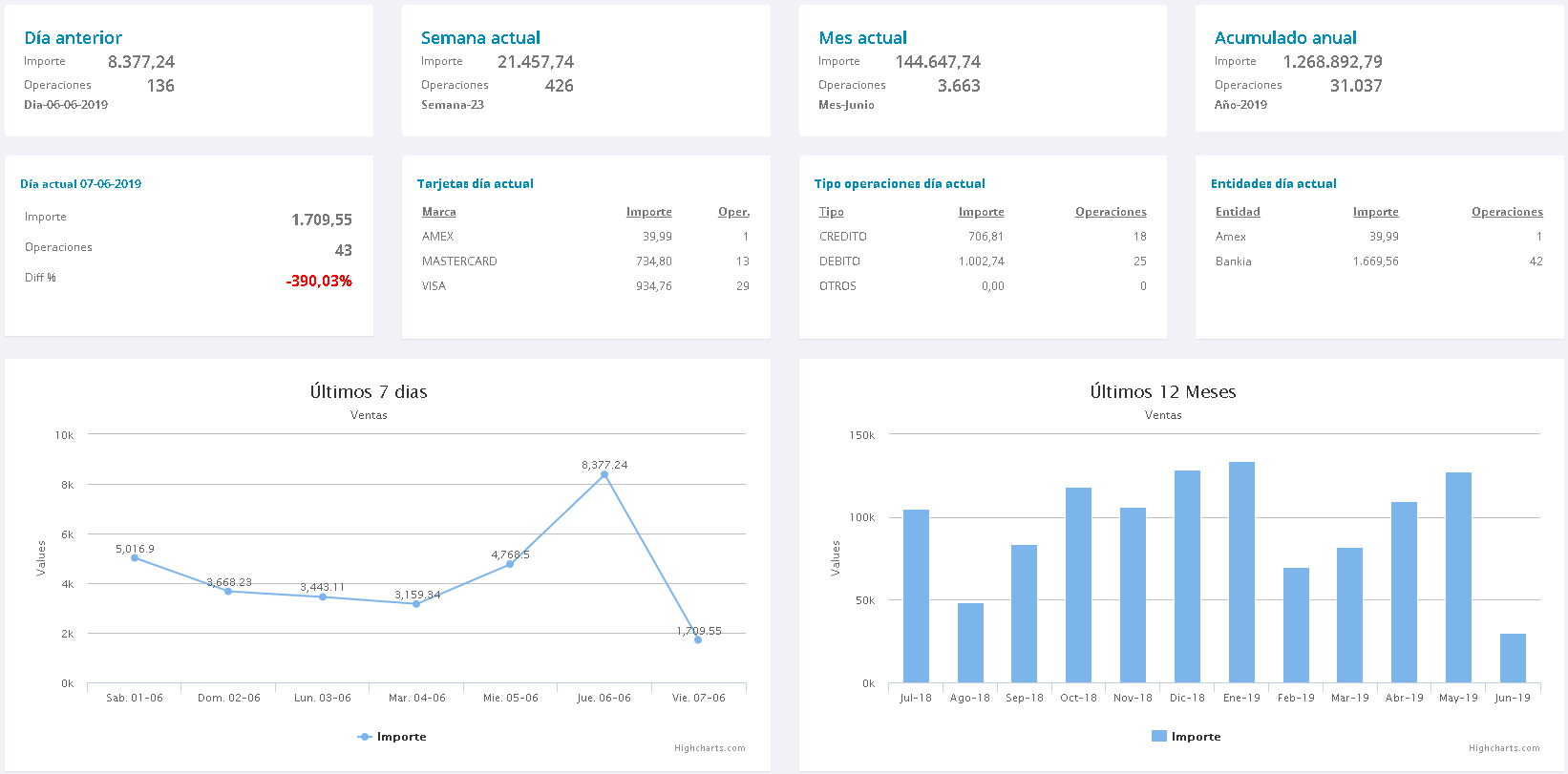Click the Jun-19 bar
1568x774 pixels.
[1513, 659]
